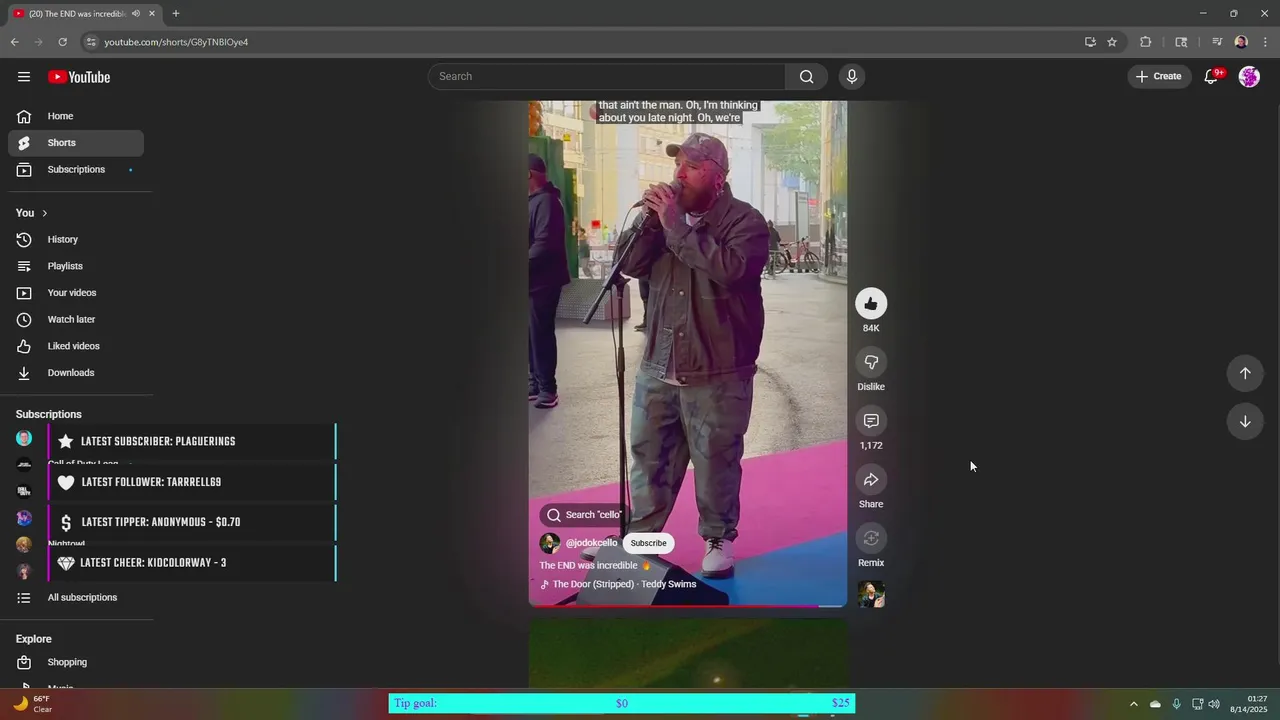The image size is (1280, 720).
Task: View site information icon in address bar
Action: [91, 42]
